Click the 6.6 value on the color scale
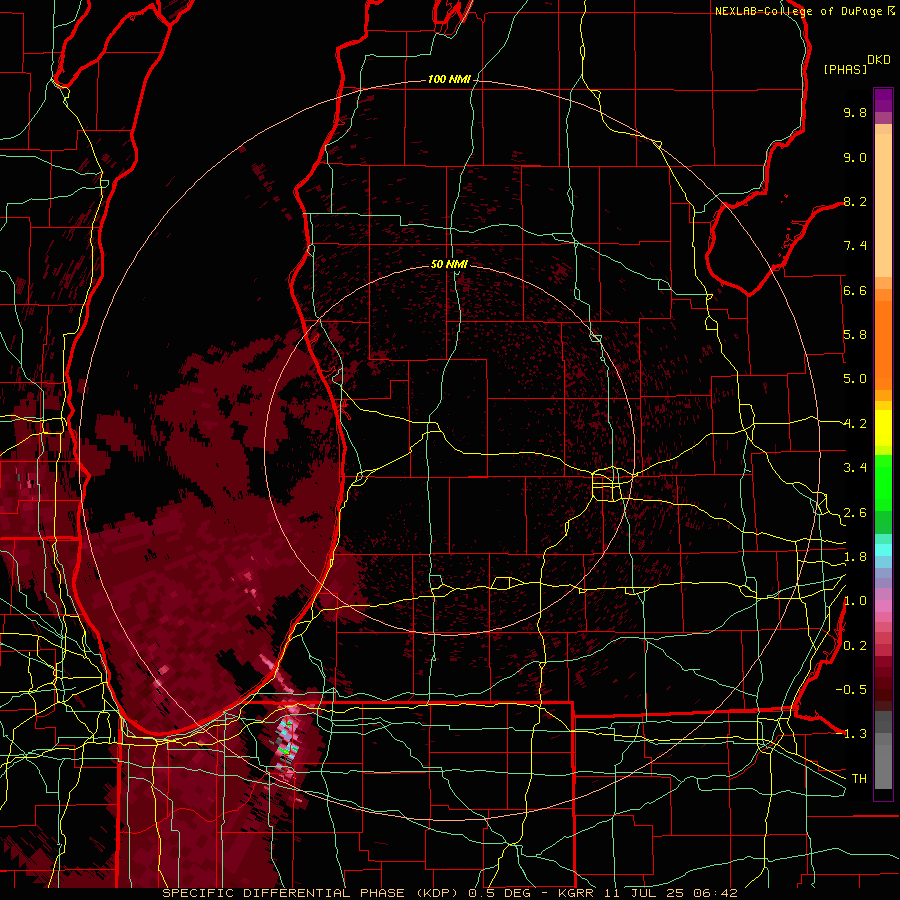 855,290
